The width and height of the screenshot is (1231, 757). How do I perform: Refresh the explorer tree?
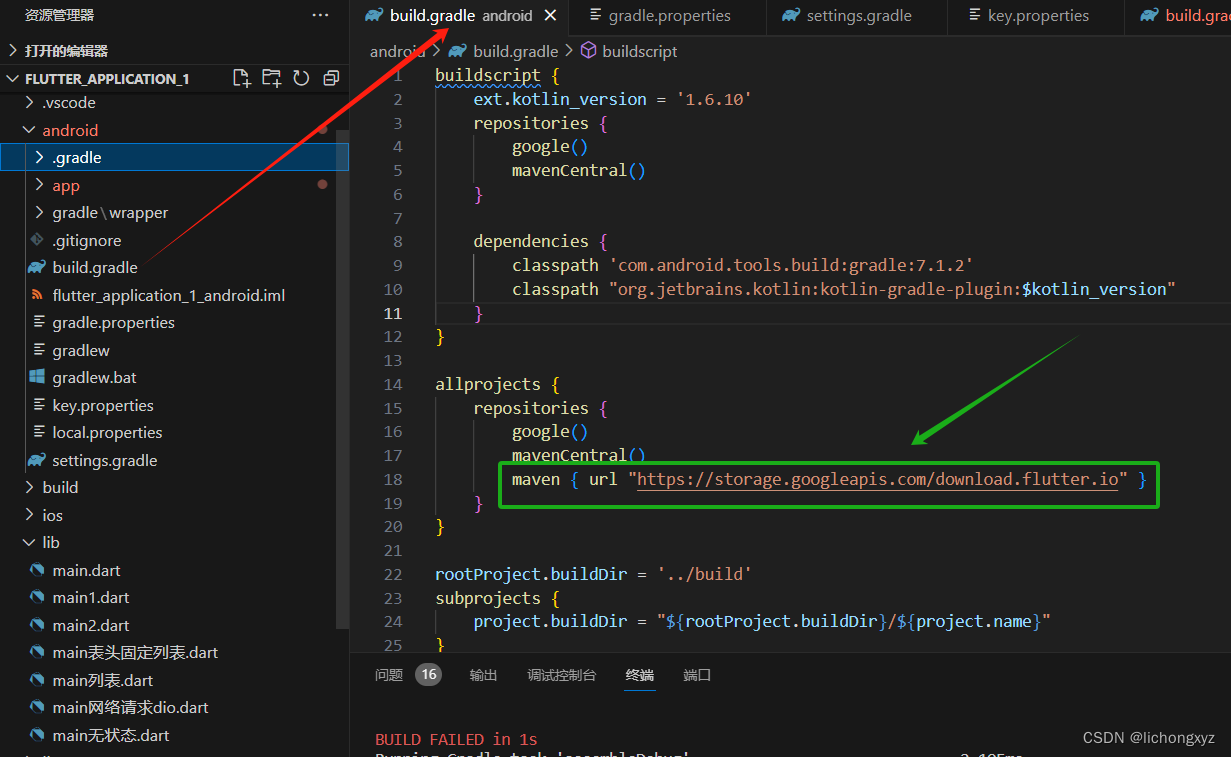tap(301, 78)
